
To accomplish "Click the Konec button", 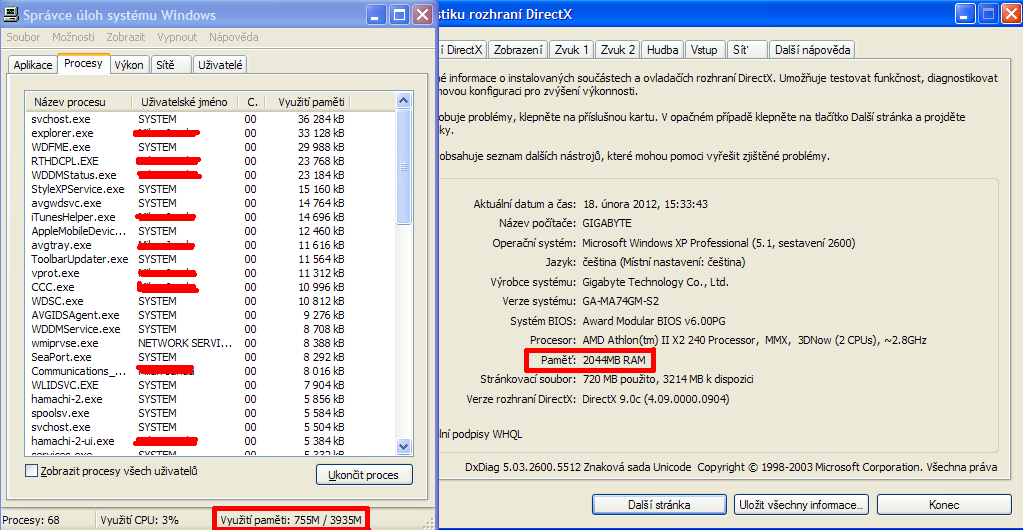I will click(x=943, y=505).
